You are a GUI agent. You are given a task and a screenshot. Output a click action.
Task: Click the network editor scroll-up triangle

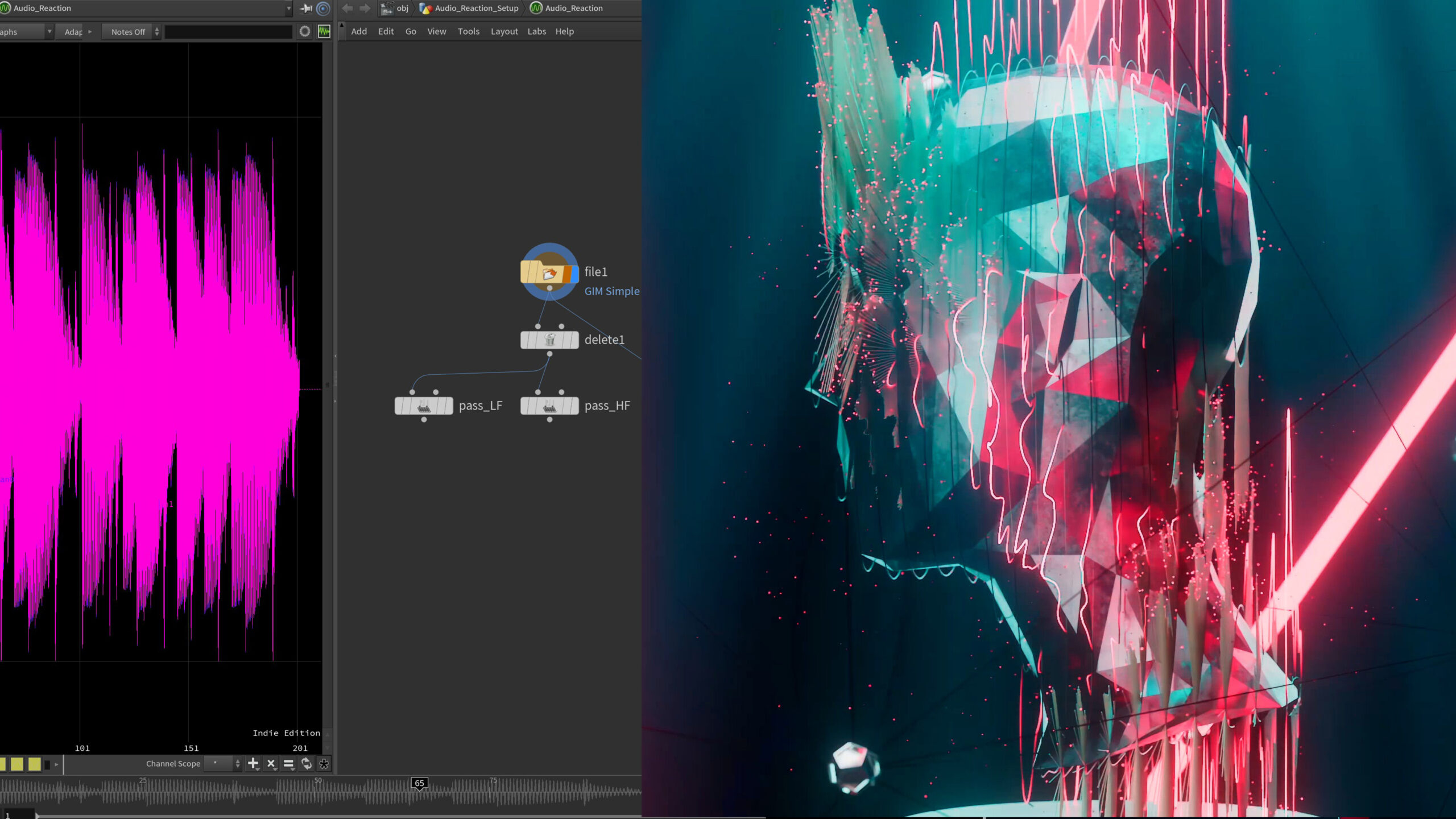[x=341, y=25]
